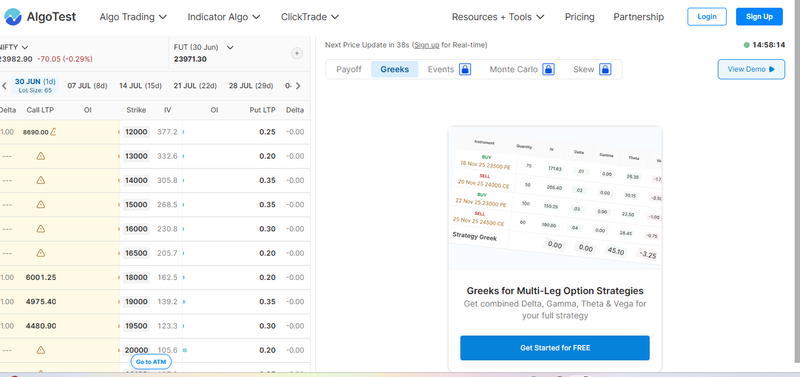The image size is (800, 377).
Task: Select the 14 JUL (15d) expiry
Action: tap(140, 86)
